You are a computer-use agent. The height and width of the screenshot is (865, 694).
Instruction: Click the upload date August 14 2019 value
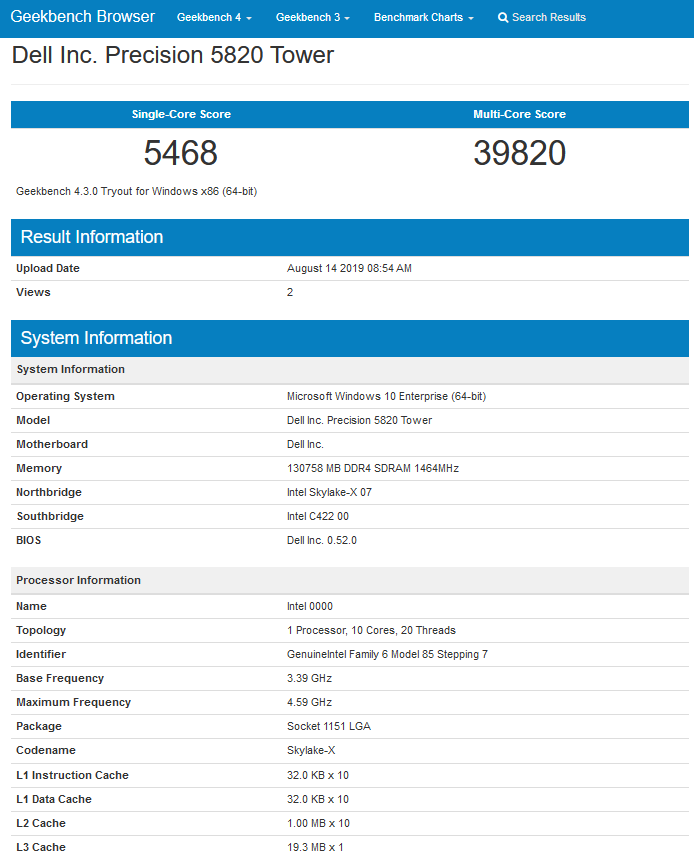click(x=349, y=268)
